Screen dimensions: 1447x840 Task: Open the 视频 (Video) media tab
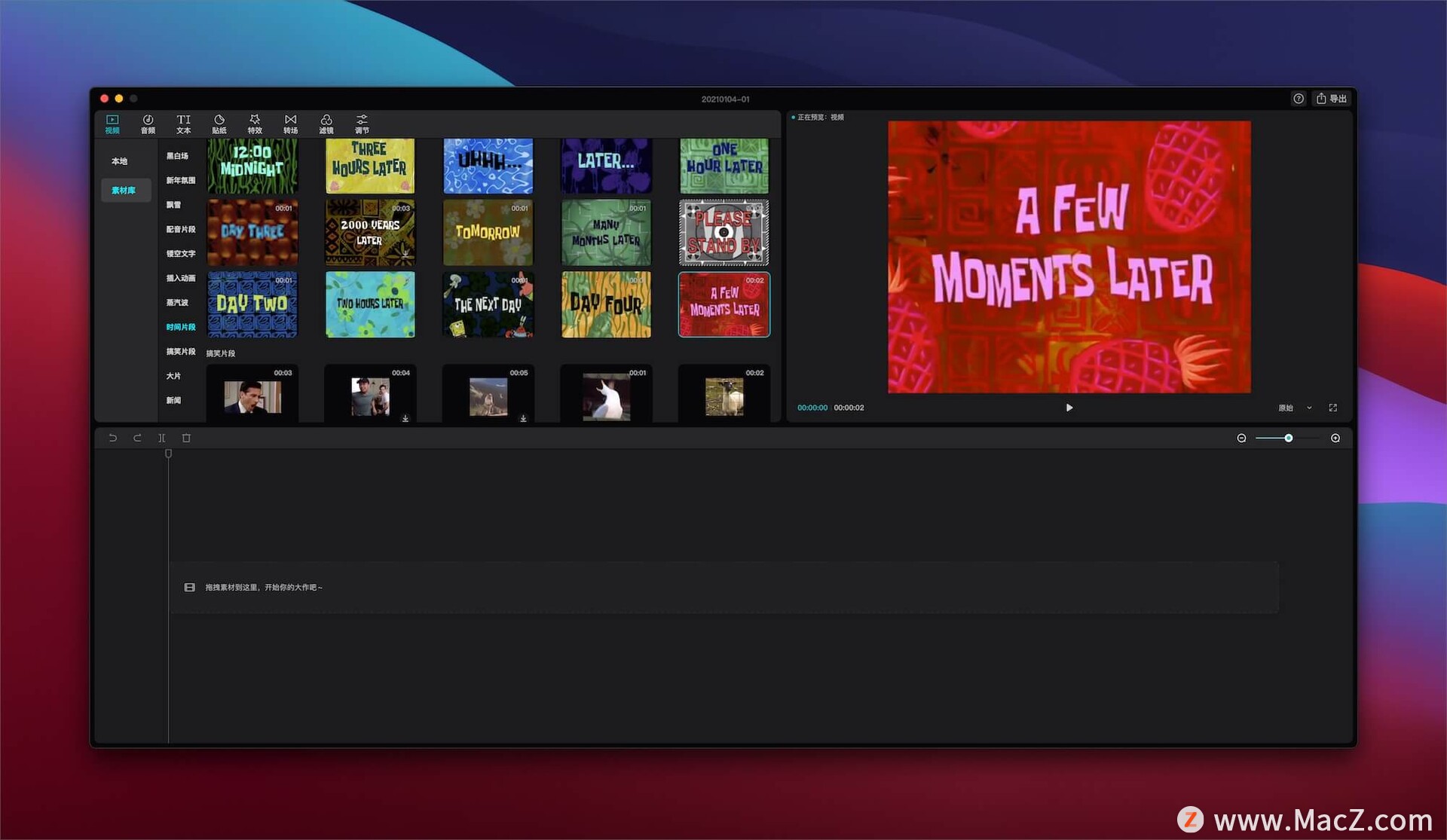[112, 124]
